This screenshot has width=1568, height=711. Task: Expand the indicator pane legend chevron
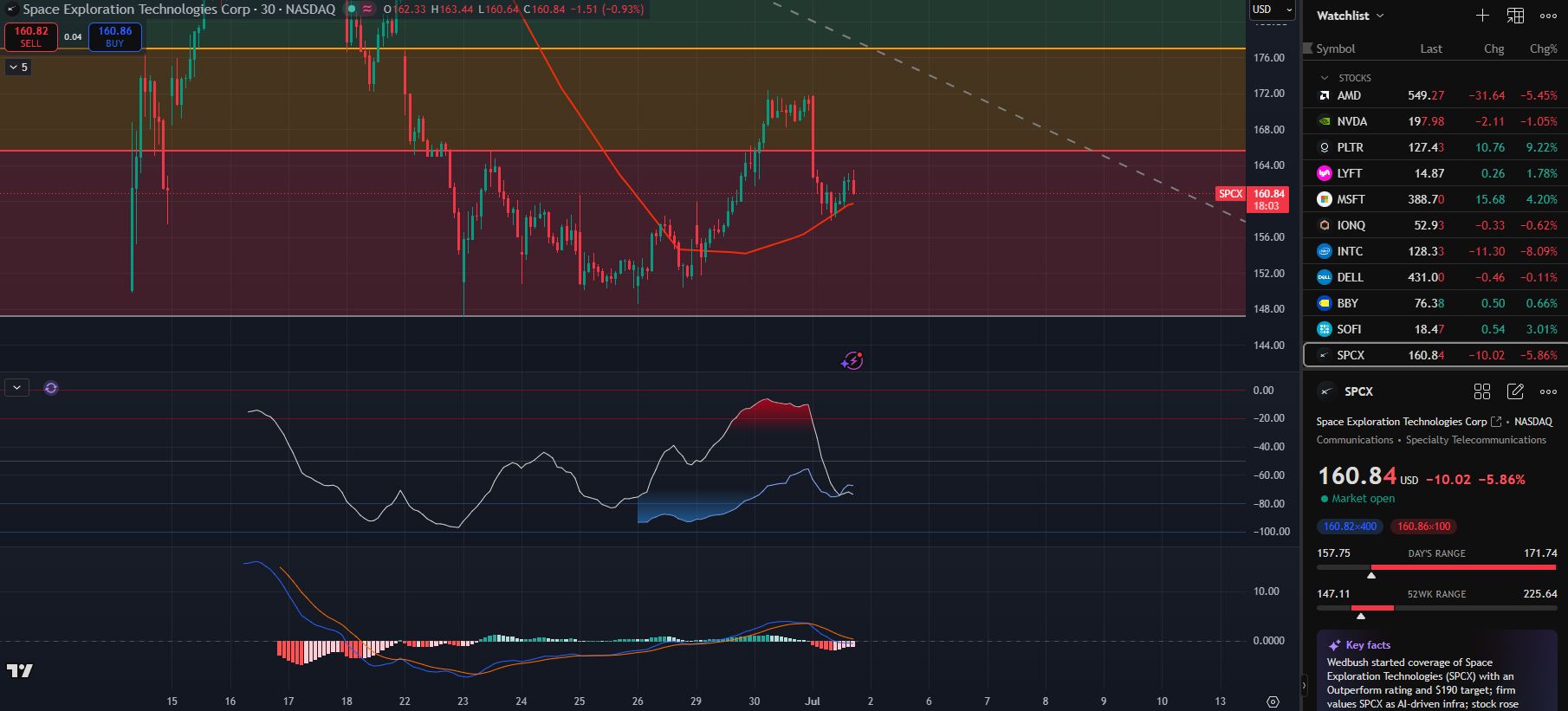point(17,388)
